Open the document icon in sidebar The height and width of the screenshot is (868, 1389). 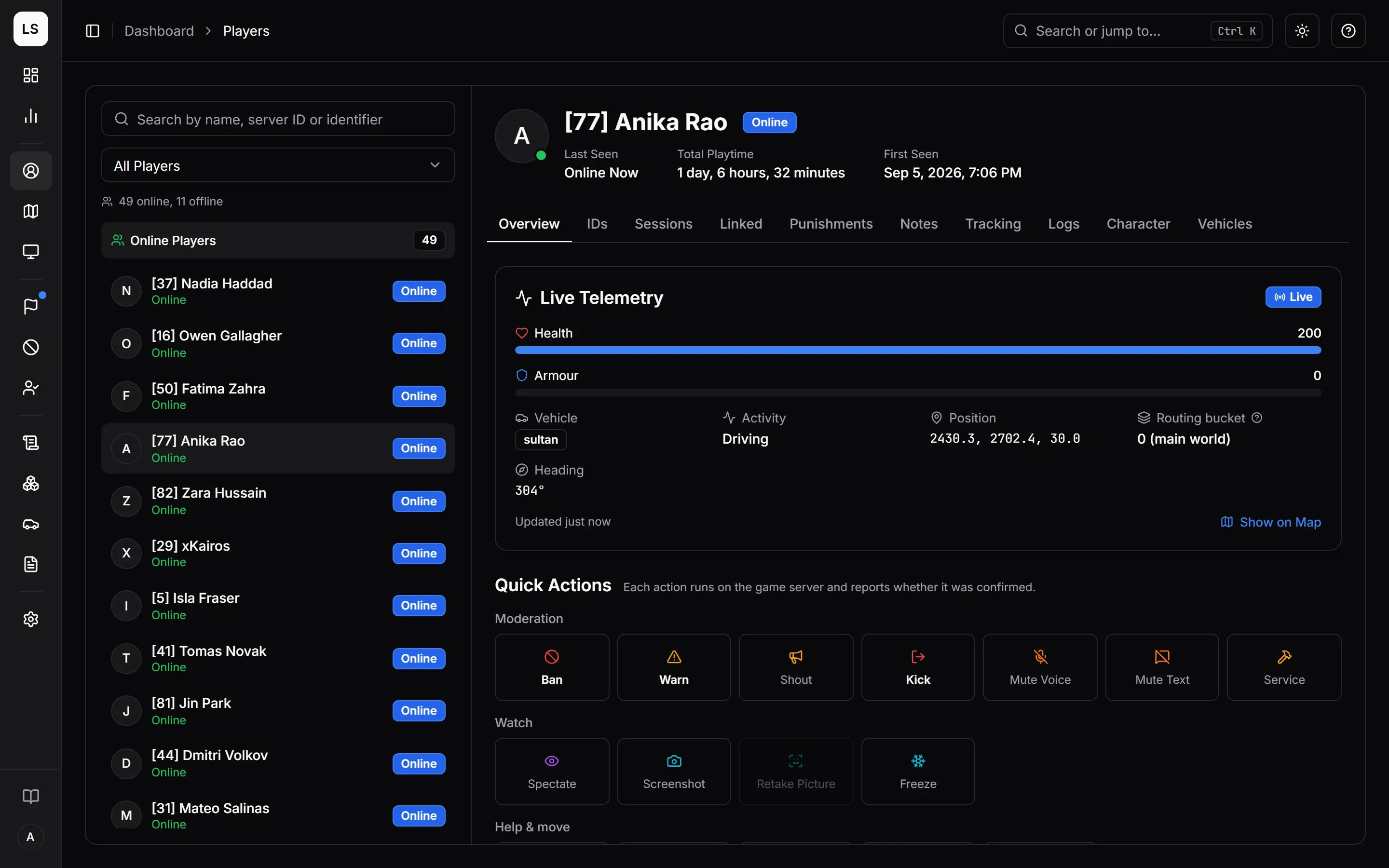coord(31,564)
